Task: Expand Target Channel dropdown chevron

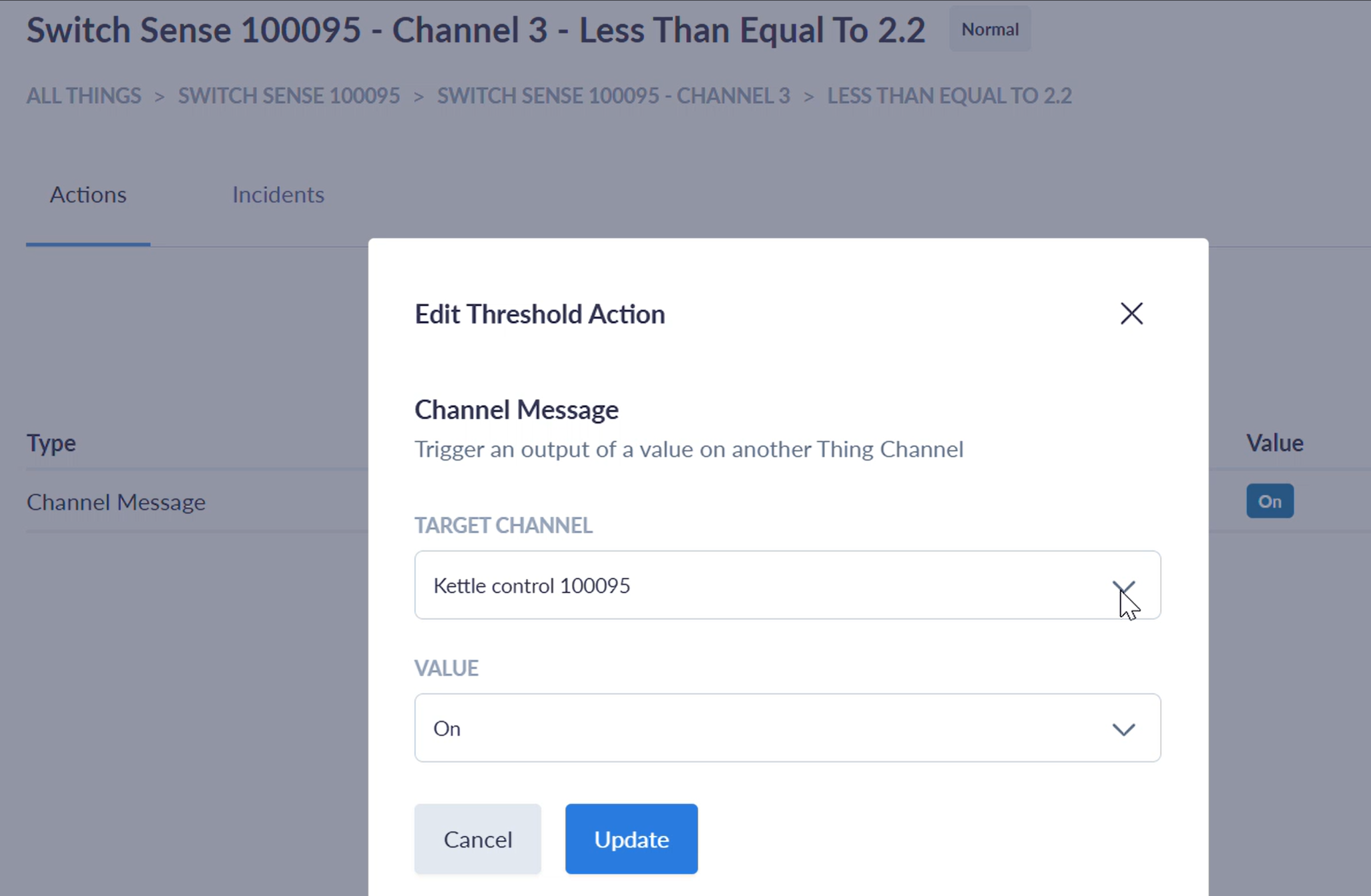Action: coord(1123,586)
